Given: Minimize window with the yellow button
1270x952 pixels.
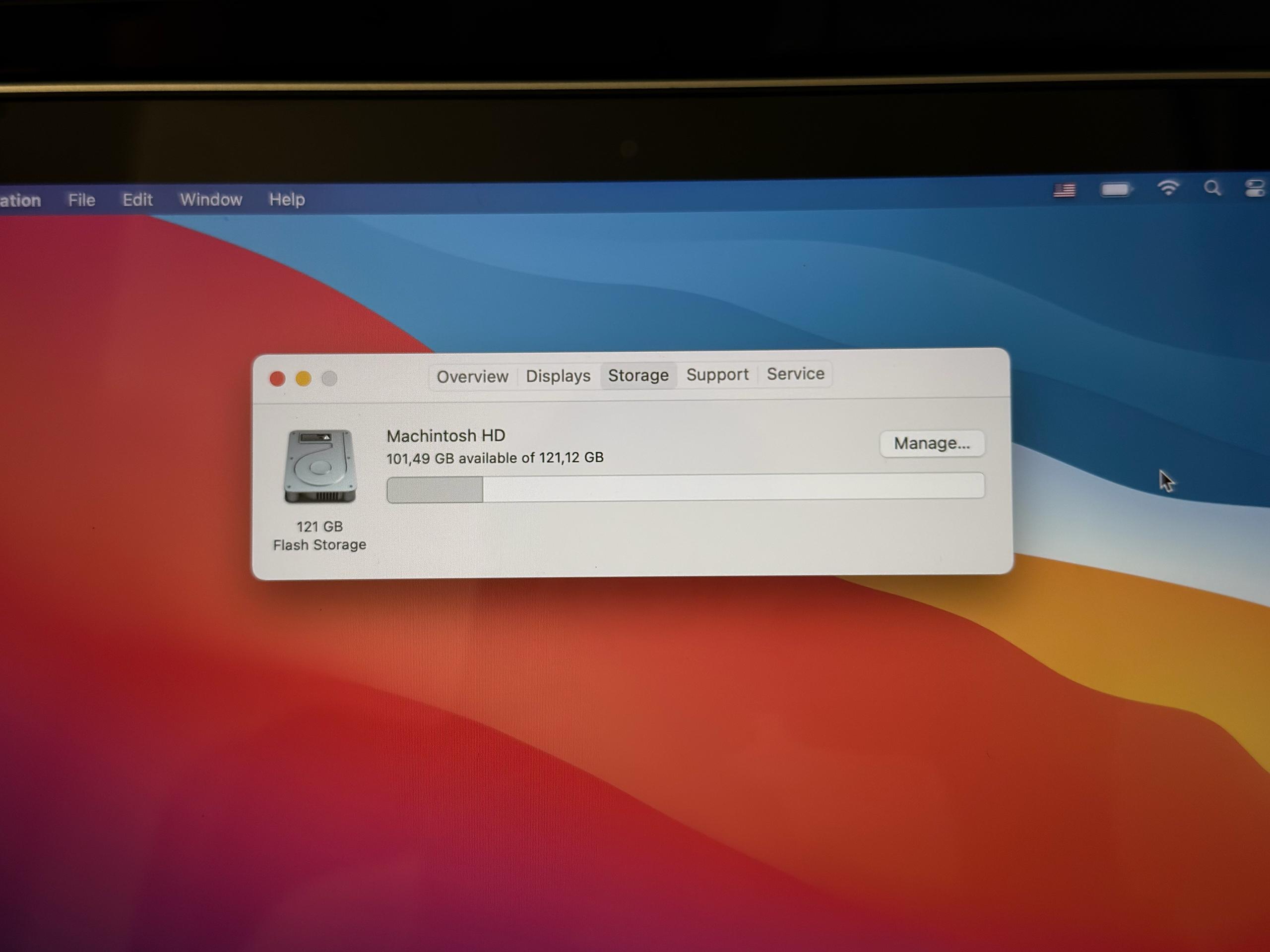Looking at the screenshot, I should 303,379.
